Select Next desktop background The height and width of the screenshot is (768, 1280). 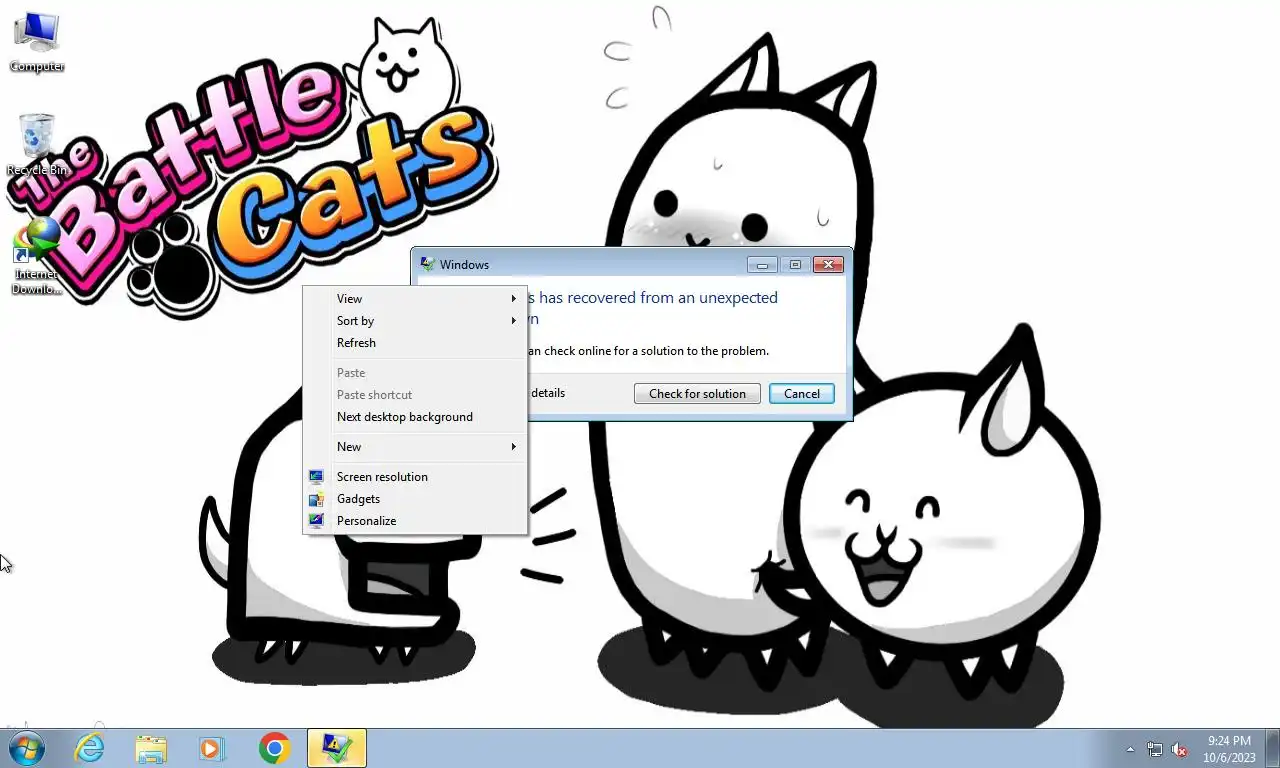coord(415,417)
